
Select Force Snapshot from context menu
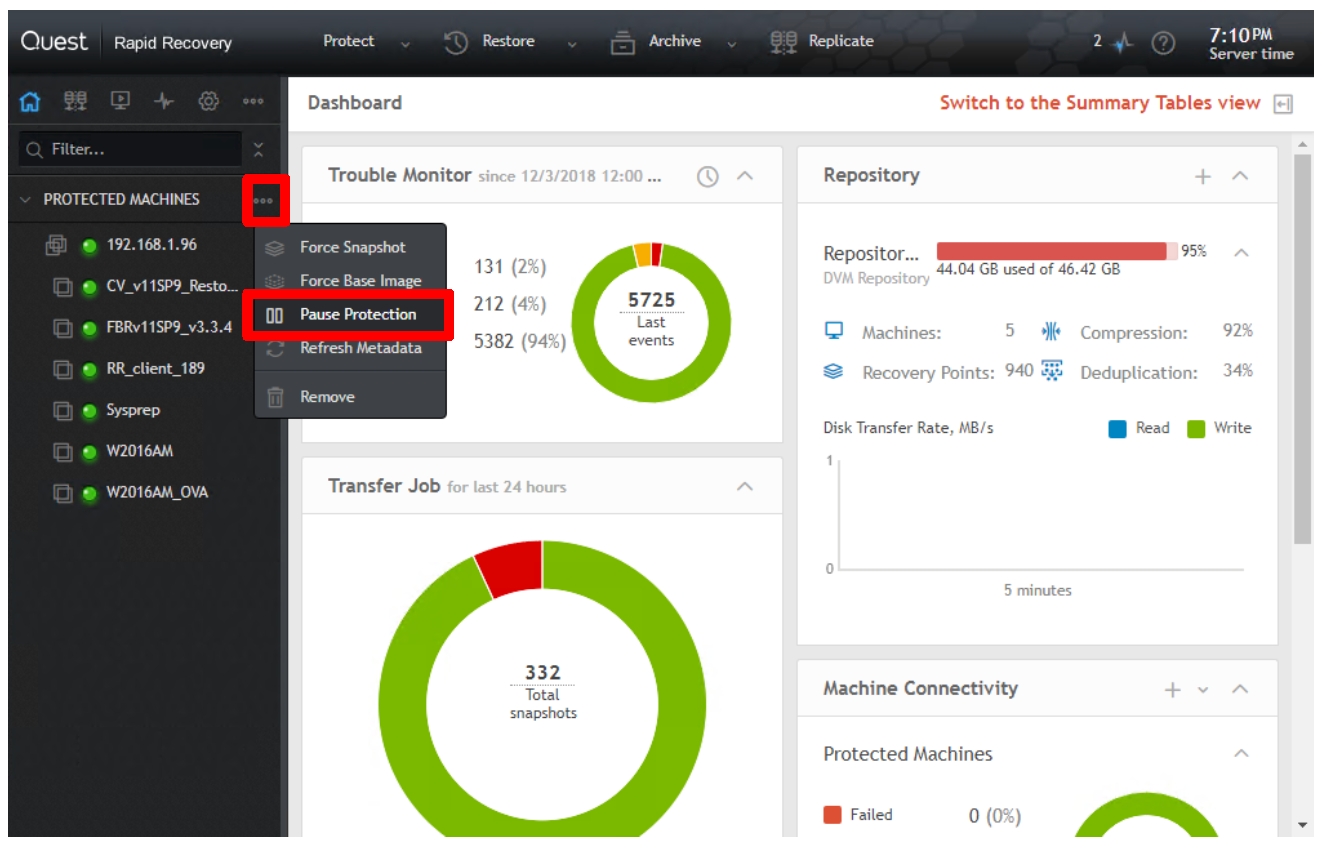[x=350, y=247]
